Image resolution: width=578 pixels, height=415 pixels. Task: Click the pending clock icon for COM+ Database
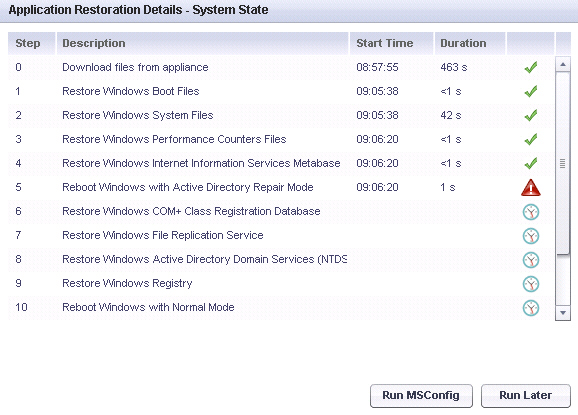[x=531, y=212]
